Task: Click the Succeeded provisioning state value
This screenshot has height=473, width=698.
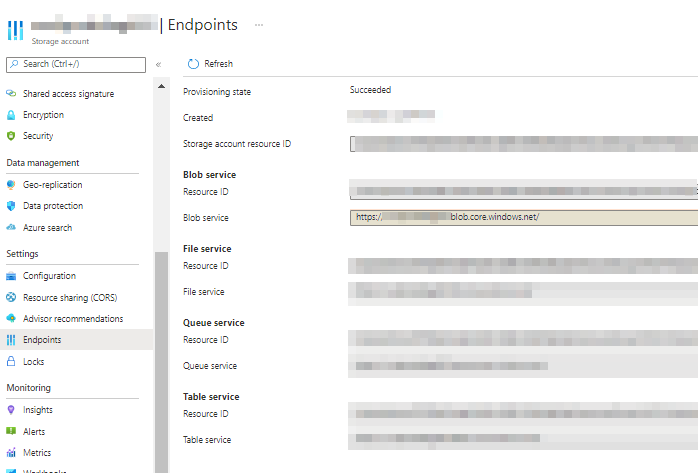Action: 370,90
